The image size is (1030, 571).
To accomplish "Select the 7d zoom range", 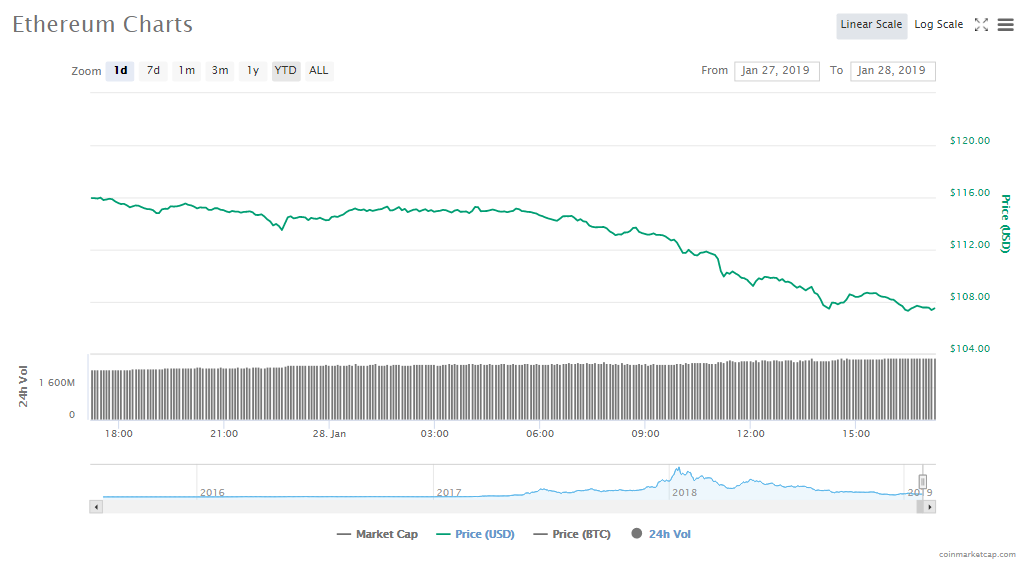I will pos(153,71).
